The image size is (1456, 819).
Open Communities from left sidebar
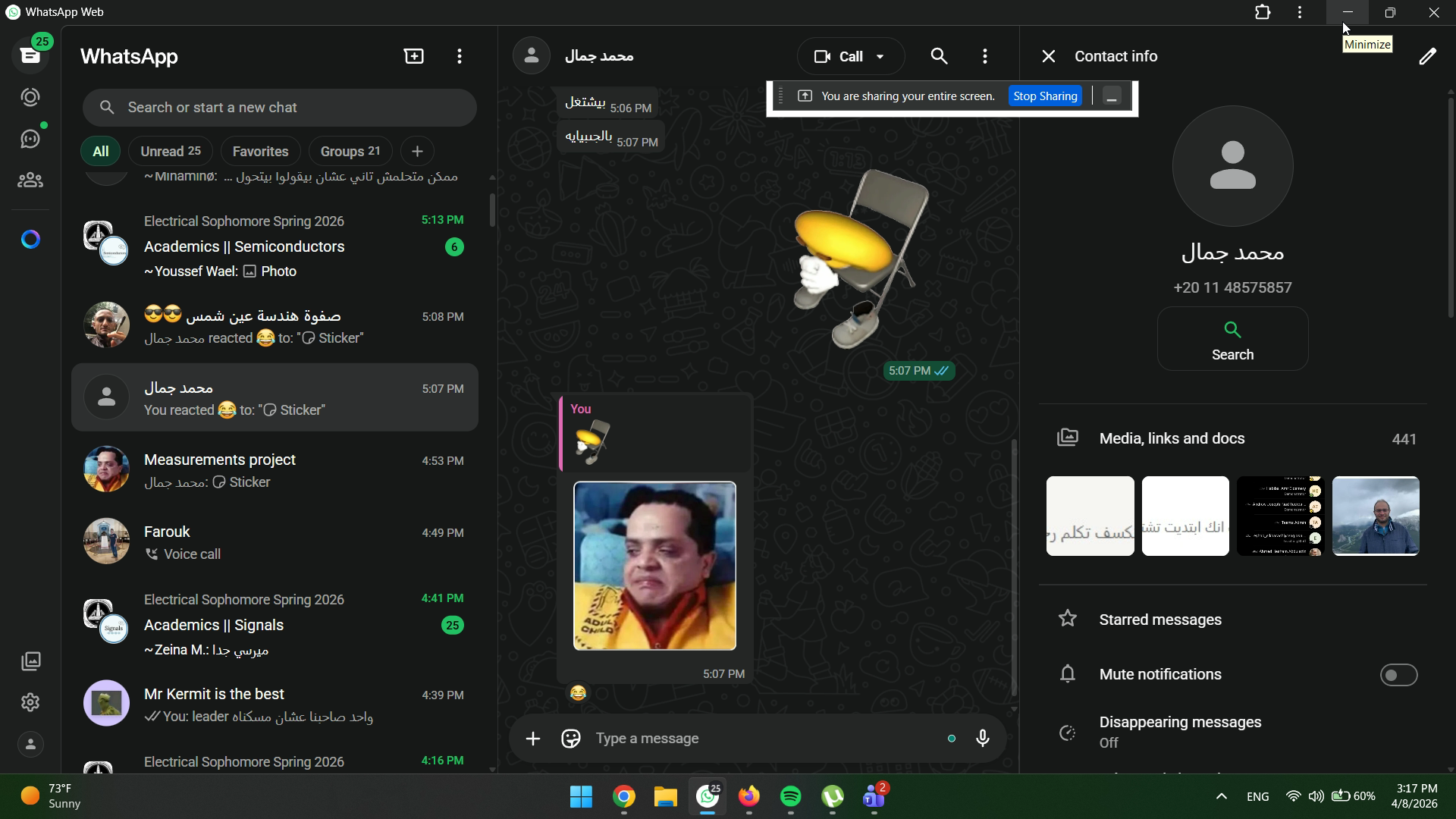(30, 180)
